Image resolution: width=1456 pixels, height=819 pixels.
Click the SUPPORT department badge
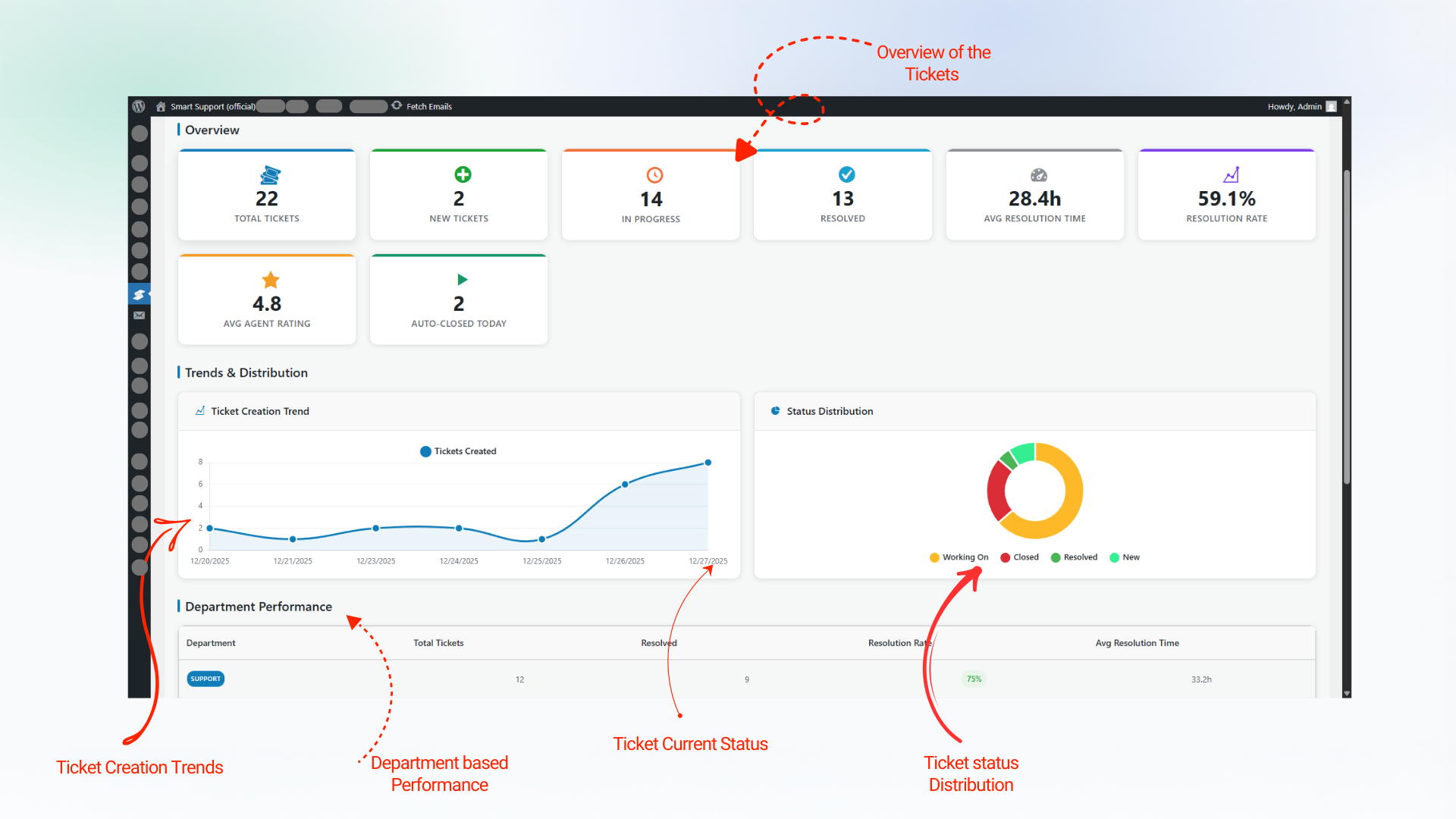coord(206,679)
